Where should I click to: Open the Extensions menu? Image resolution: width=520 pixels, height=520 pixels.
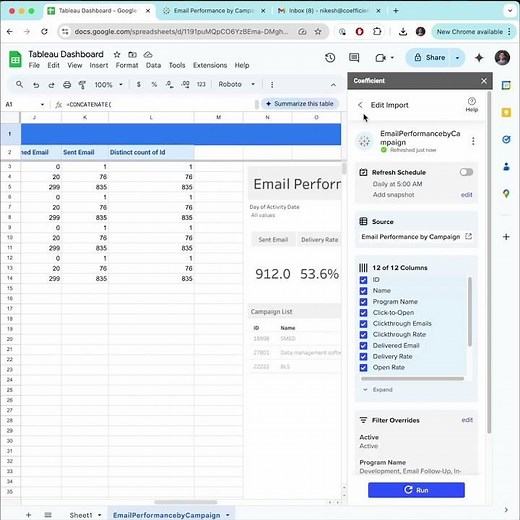coord(210,65)
